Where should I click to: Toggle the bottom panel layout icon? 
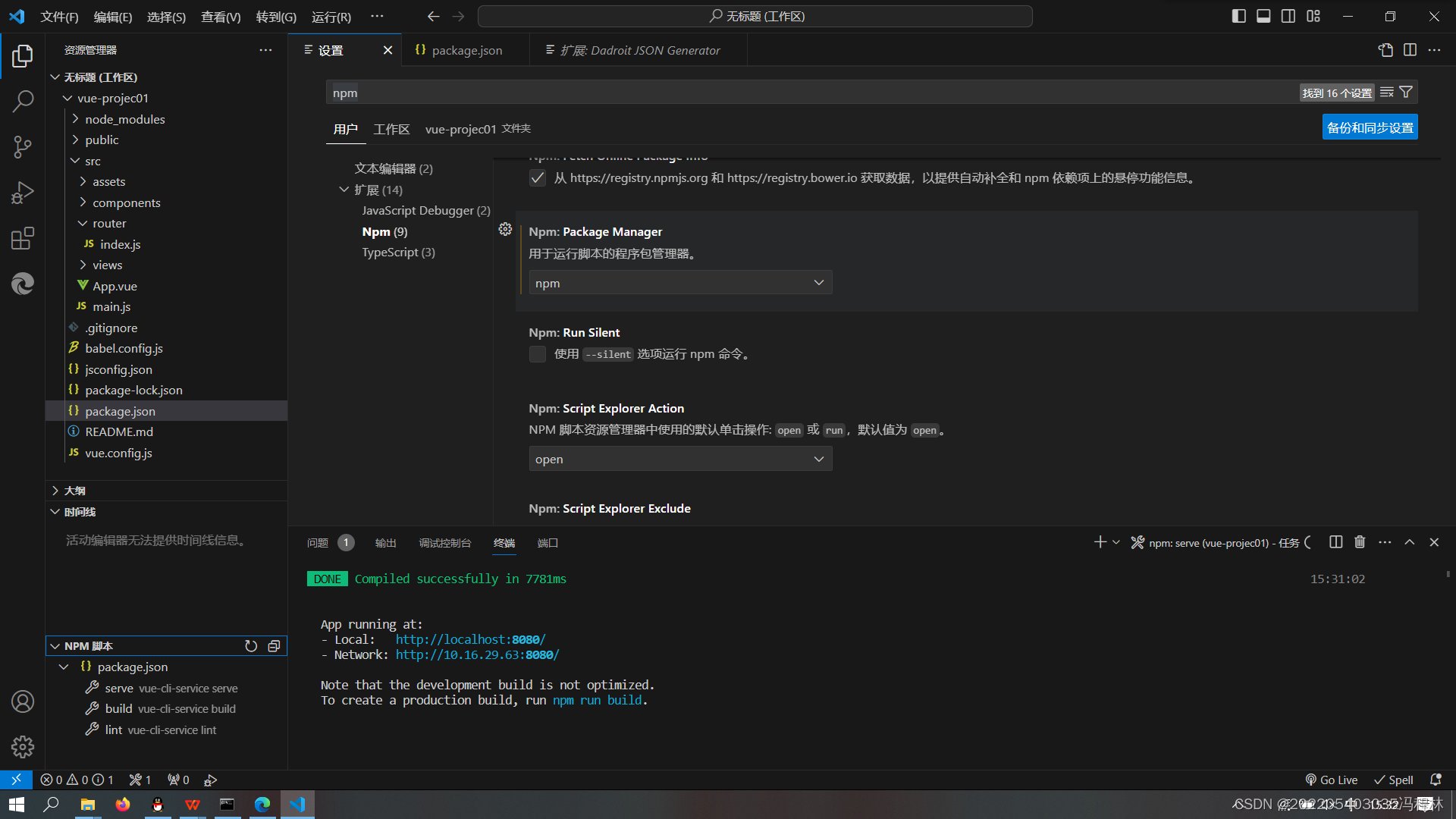[x=1263, y=16]
